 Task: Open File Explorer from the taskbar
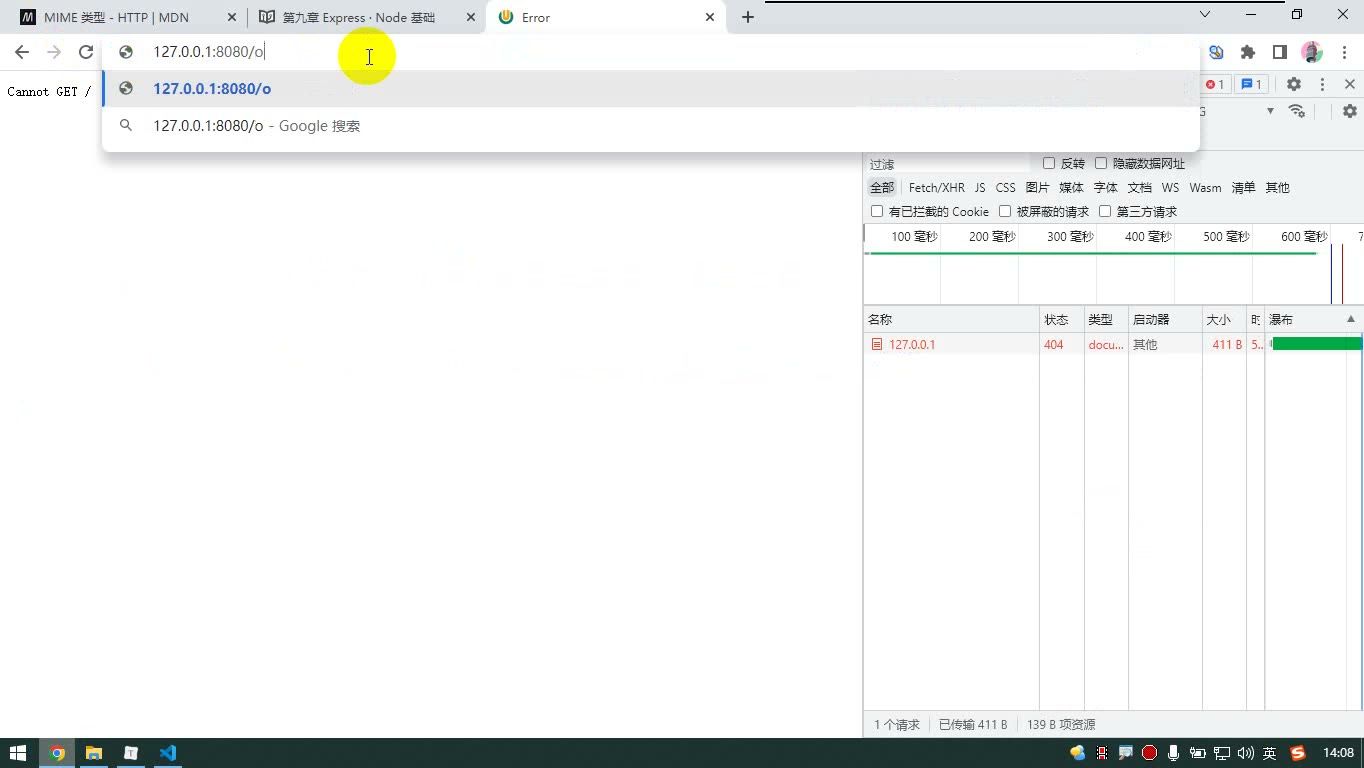(x=94, y=753)
